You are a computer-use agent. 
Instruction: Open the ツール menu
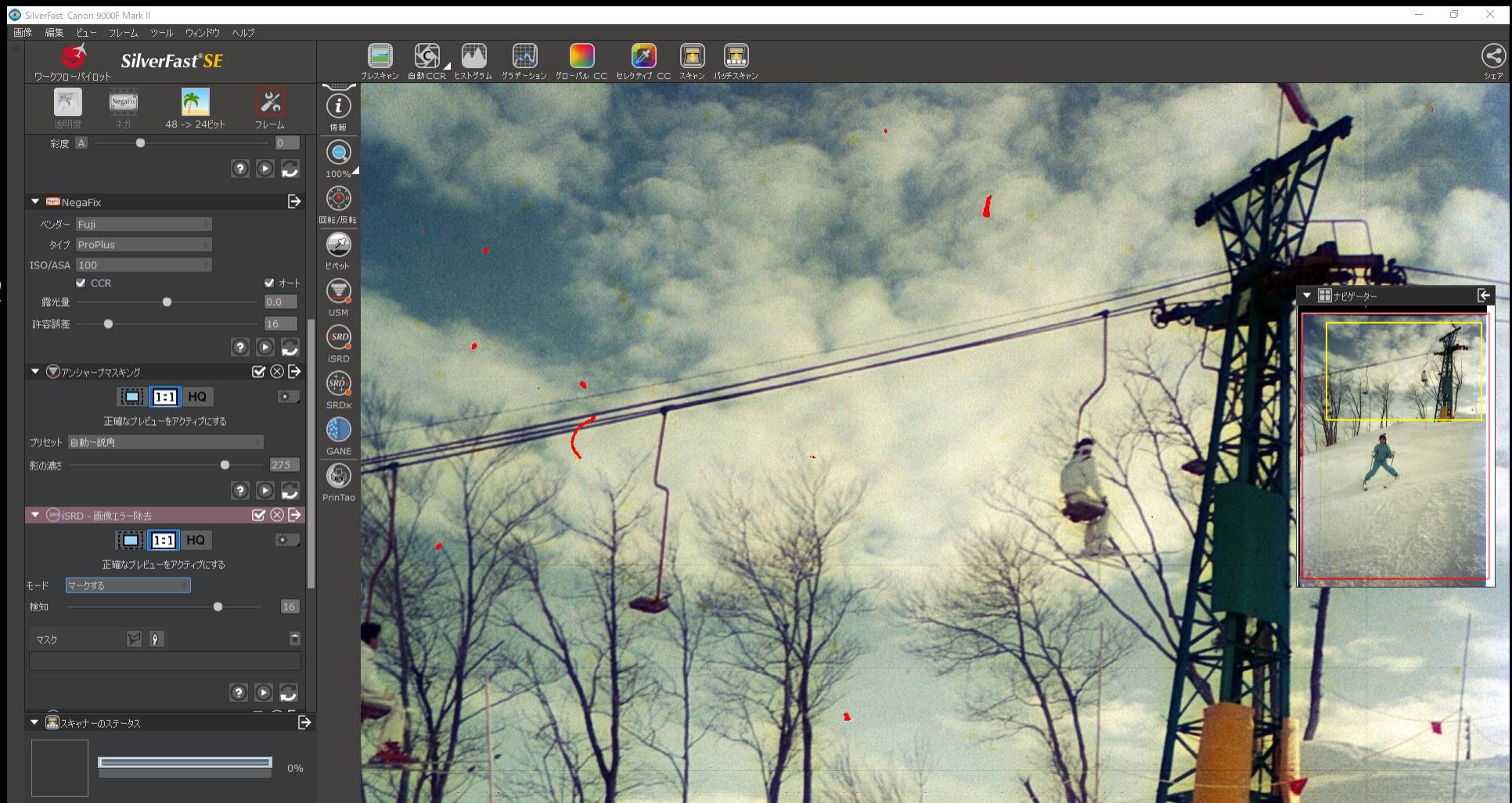pos(162,32)
